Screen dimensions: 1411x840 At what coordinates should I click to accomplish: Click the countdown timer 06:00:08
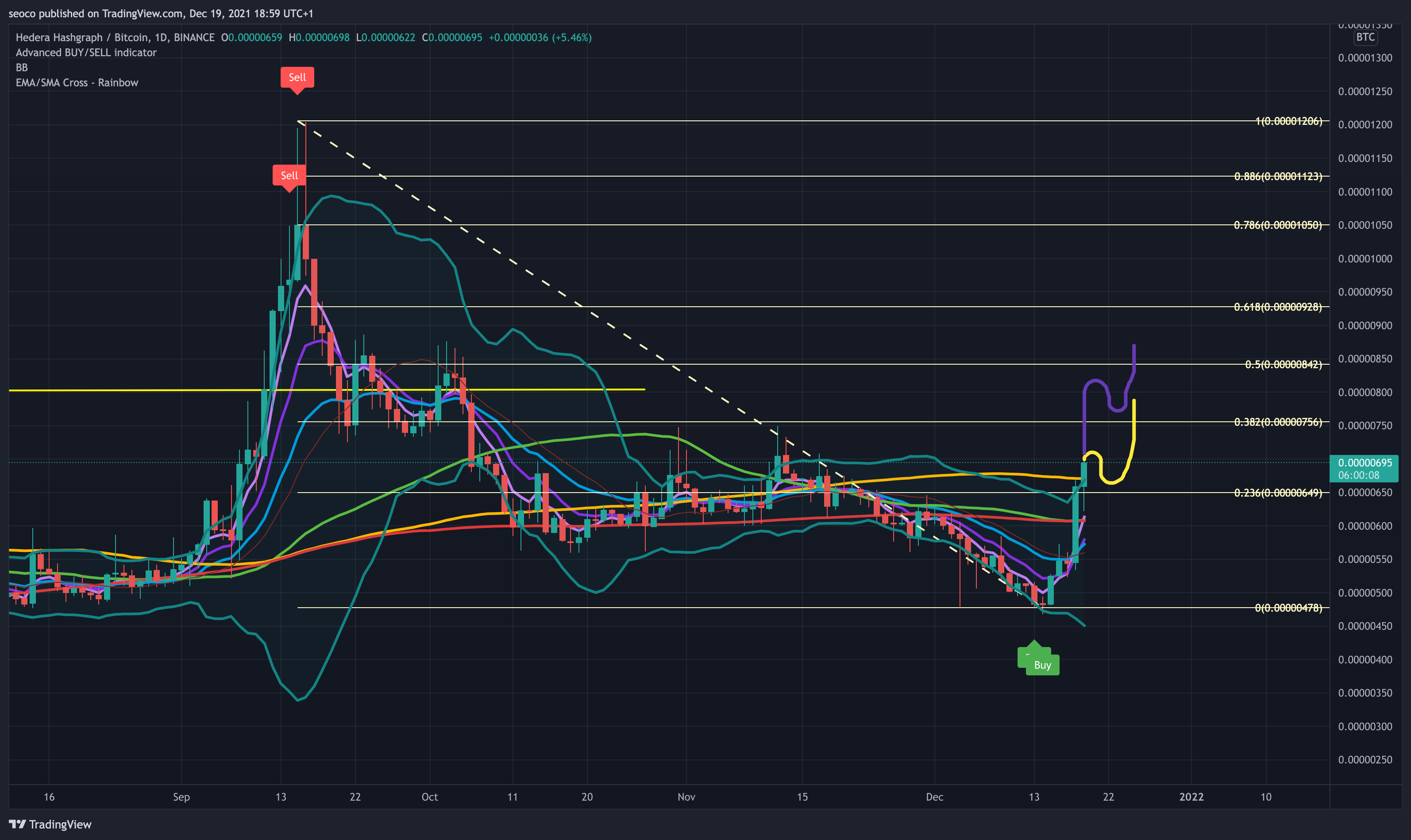[x=1359, y=475]
